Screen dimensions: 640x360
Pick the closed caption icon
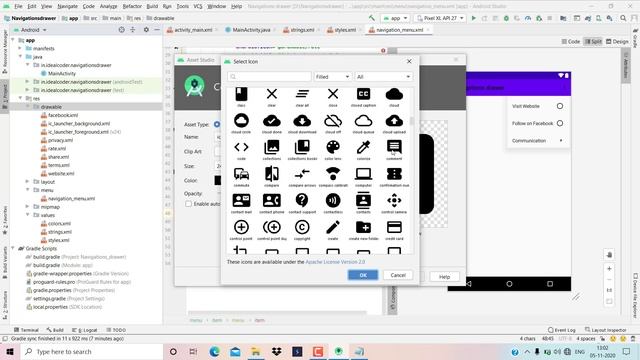(x=363, y=94)
